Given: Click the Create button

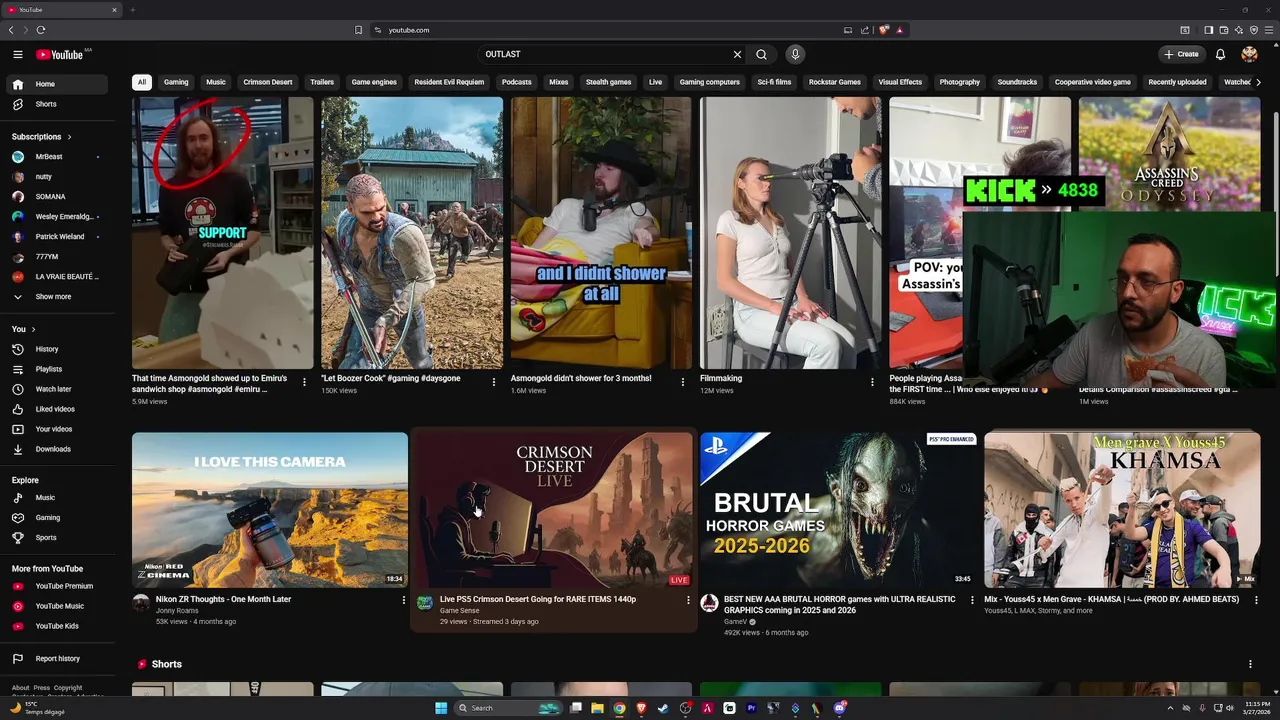Looking at the screenshot, I should click(1181, 54).
